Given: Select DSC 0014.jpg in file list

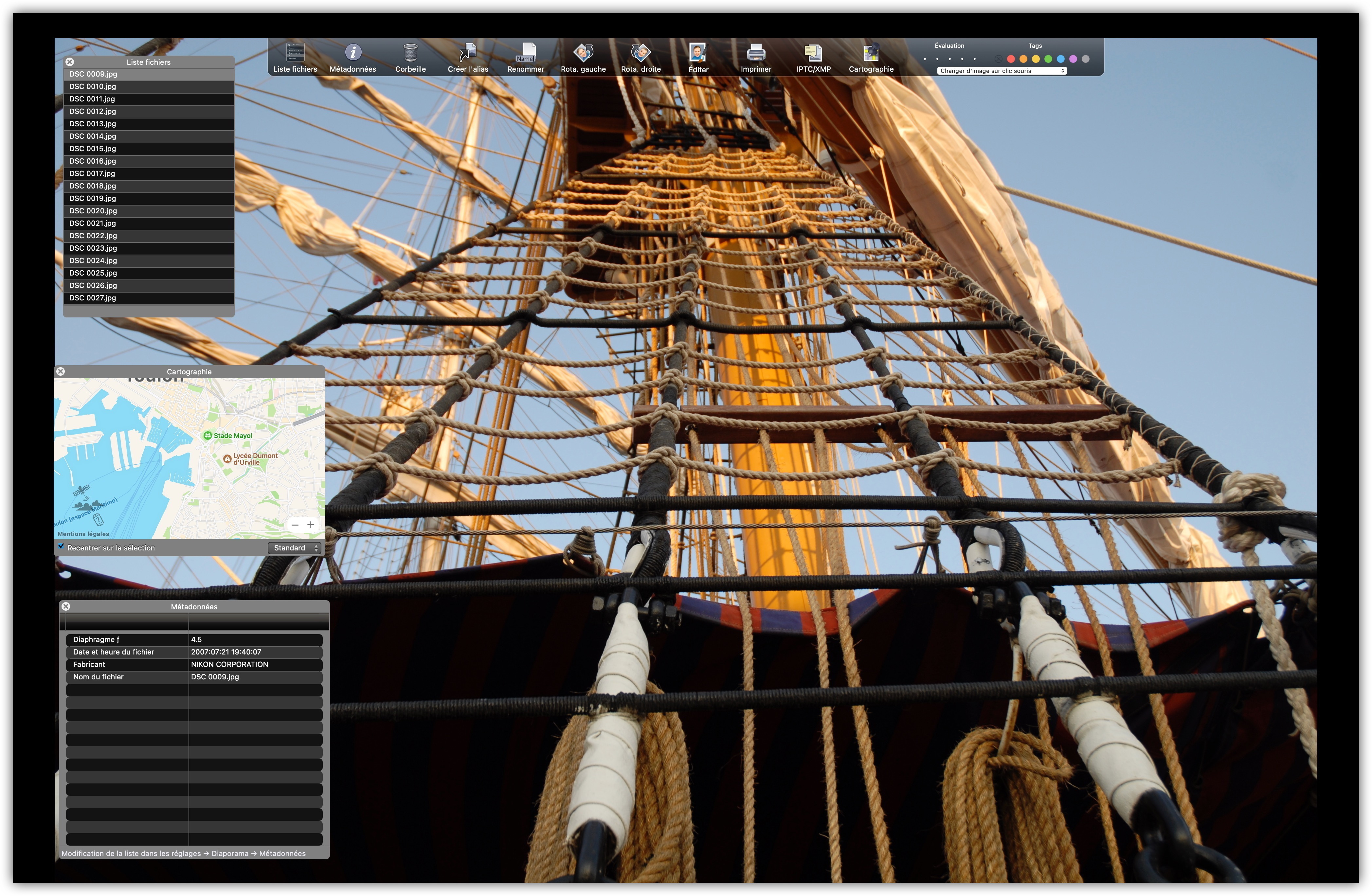Looking at the screenshot, I should coord(149,136).
